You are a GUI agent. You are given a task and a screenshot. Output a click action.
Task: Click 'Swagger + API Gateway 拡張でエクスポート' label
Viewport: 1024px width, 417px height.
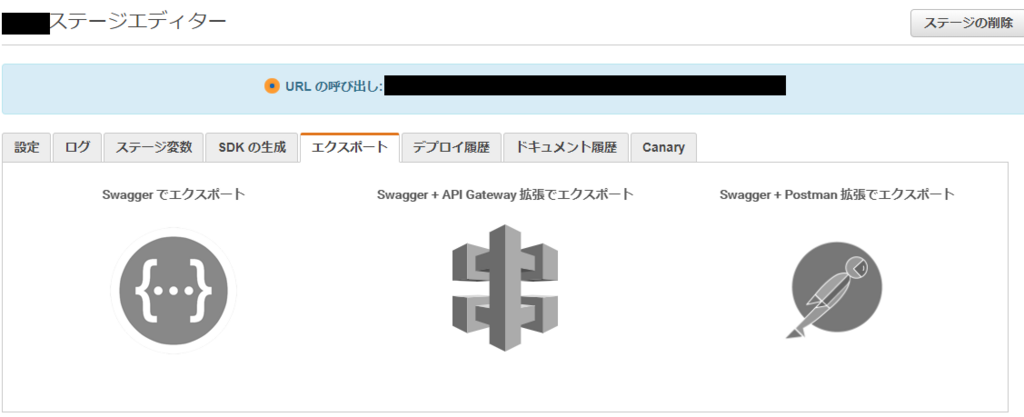pyautogui.click(x=505, y=194)
